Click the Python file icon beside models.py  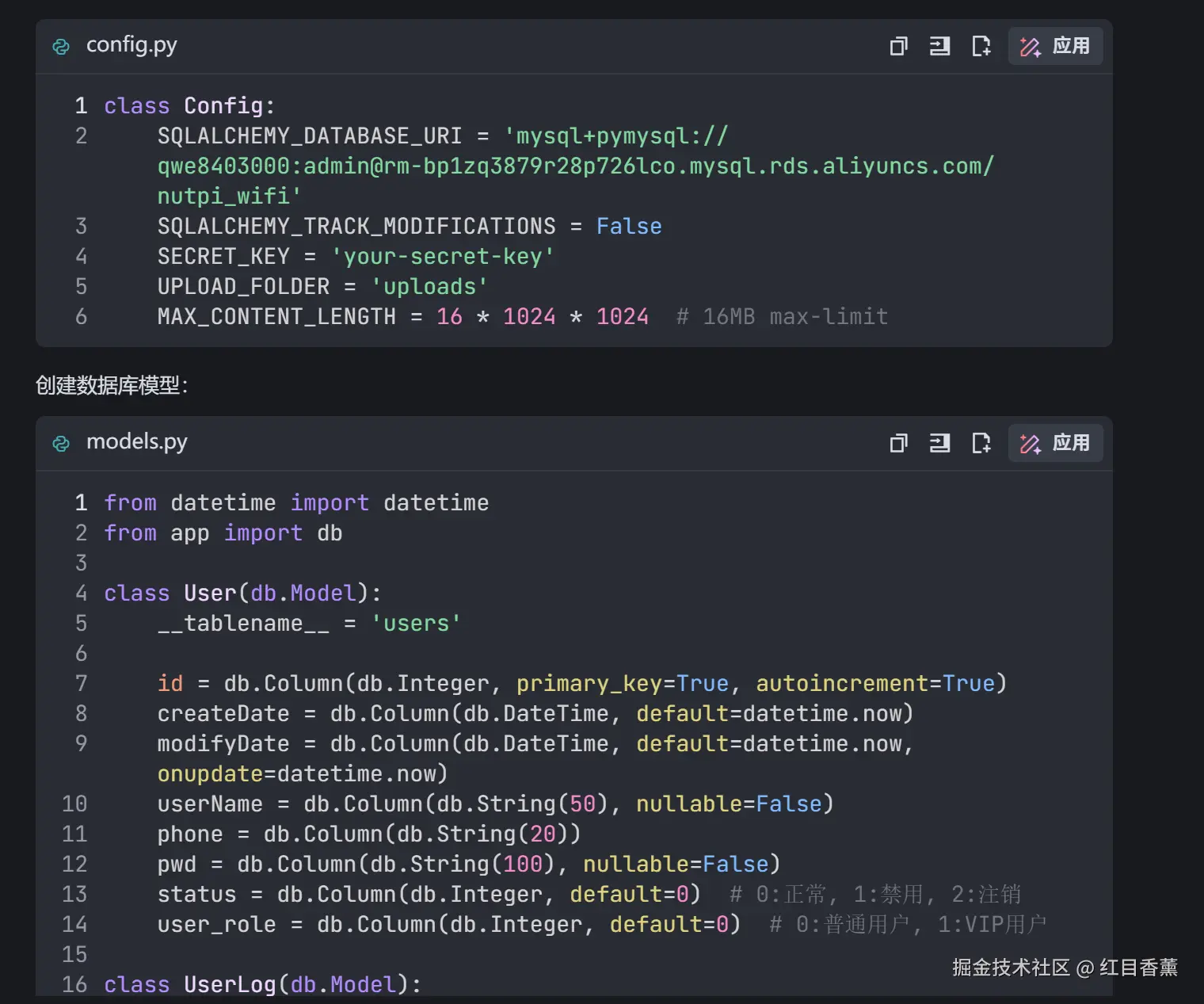pyautogui.click(x=61, y=444)
